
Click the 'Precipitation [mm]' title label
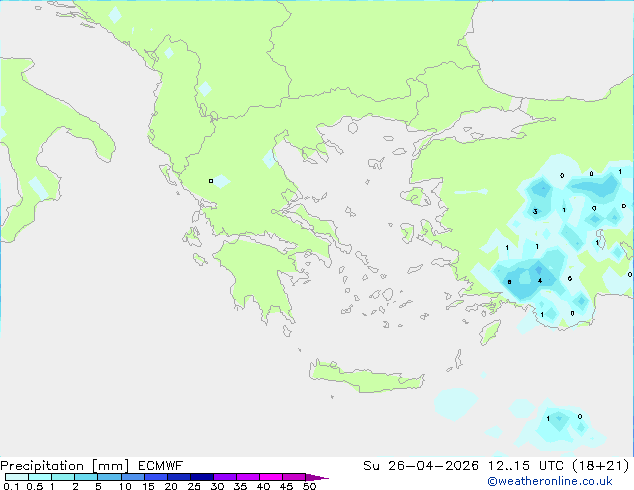click(x=65, y=466)
